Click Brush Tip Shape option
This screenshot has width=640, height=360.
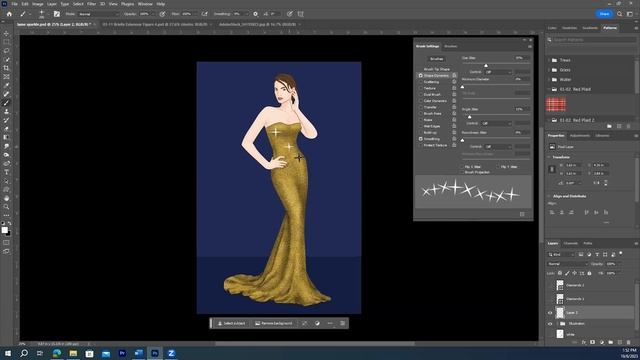point(436,69)
